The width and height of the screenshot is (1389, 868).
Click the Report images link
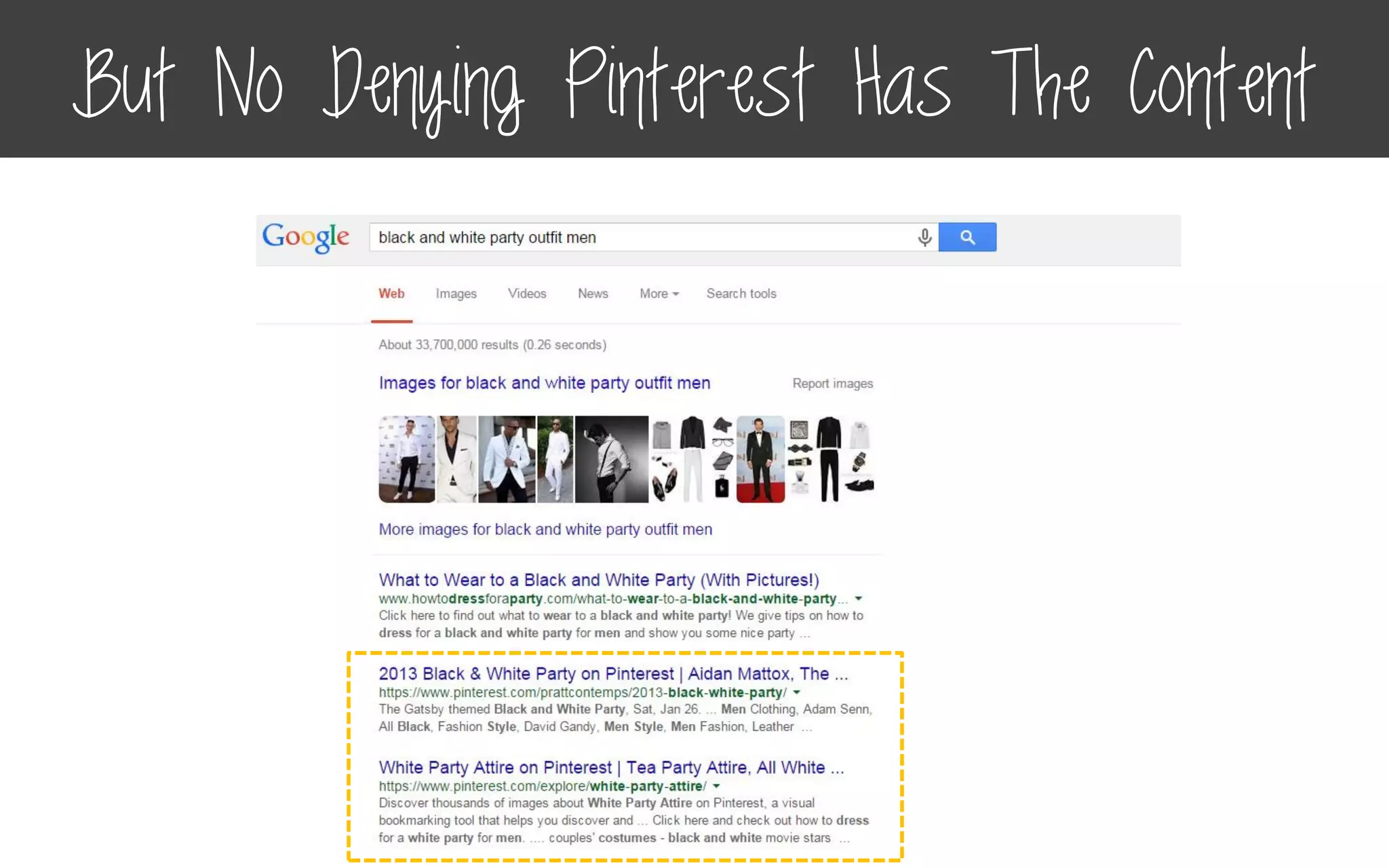832,384
